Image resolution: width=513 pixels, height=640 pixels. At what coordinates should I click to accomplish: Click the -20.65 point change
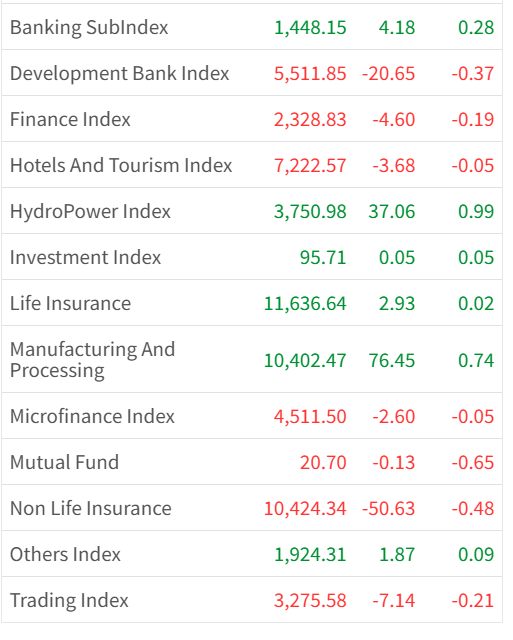tap(388, 74)
